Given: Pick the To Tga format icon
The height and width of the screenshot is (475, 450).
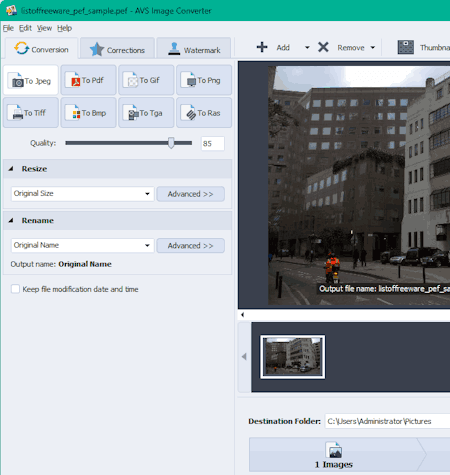Looking at the screenshot, I should click(133, 113).
